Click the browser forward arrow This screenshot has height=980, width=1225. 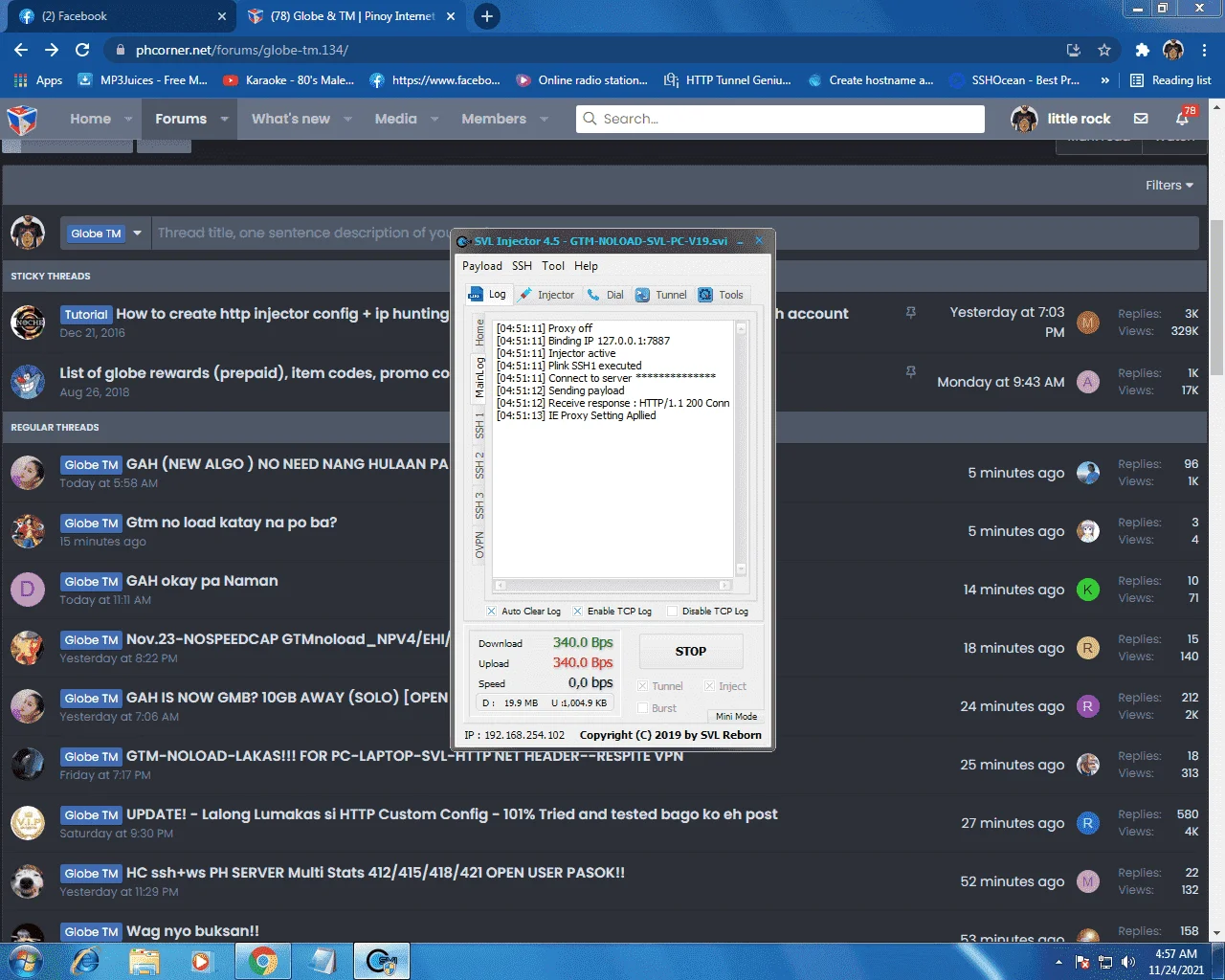(x=52, y=50)
